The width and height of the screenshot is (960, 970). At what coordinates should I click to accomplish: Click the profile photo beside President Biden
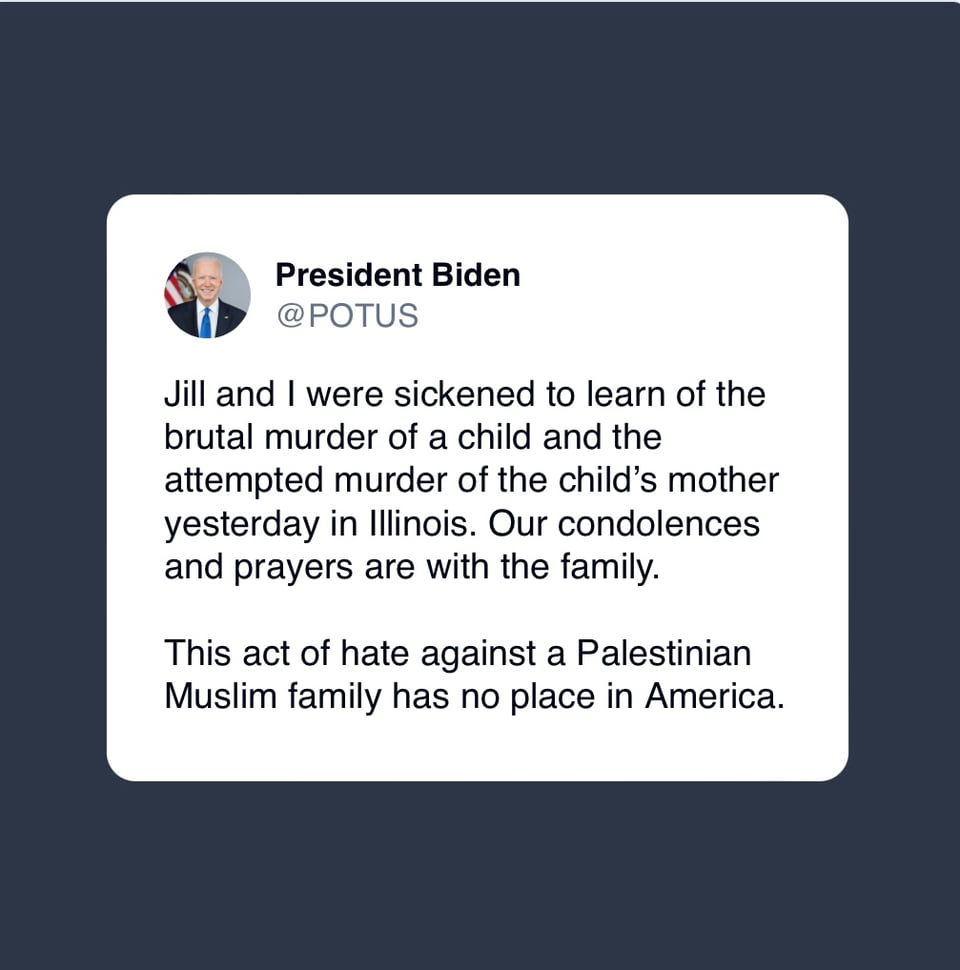[x=207, y=295]
